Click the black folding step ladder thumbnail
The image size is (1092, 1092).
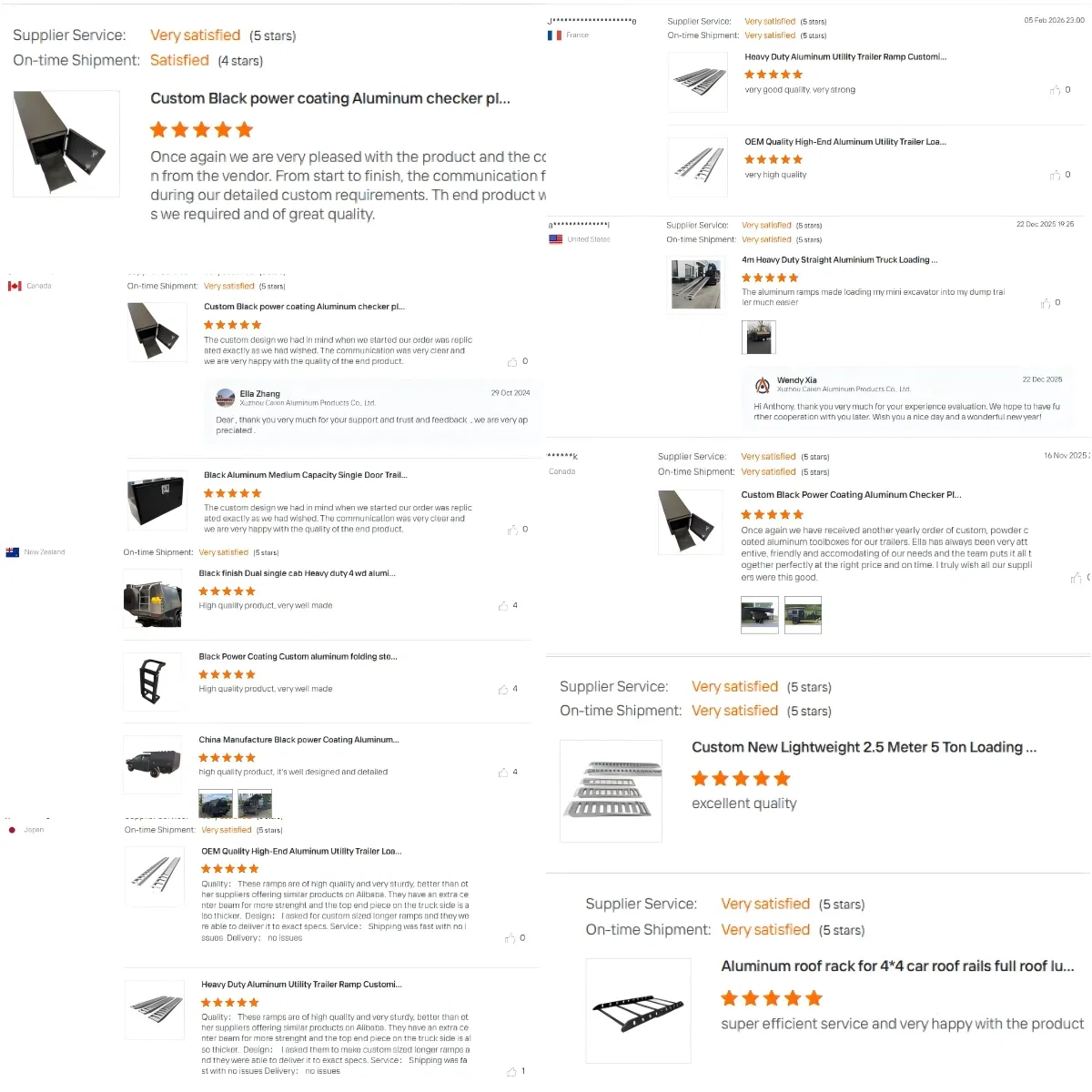tap(153, 680)
